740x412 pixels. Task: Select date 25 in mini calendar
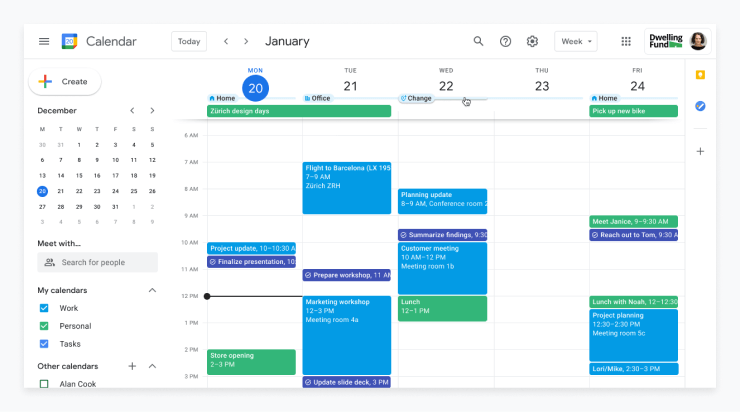point(134,191)
